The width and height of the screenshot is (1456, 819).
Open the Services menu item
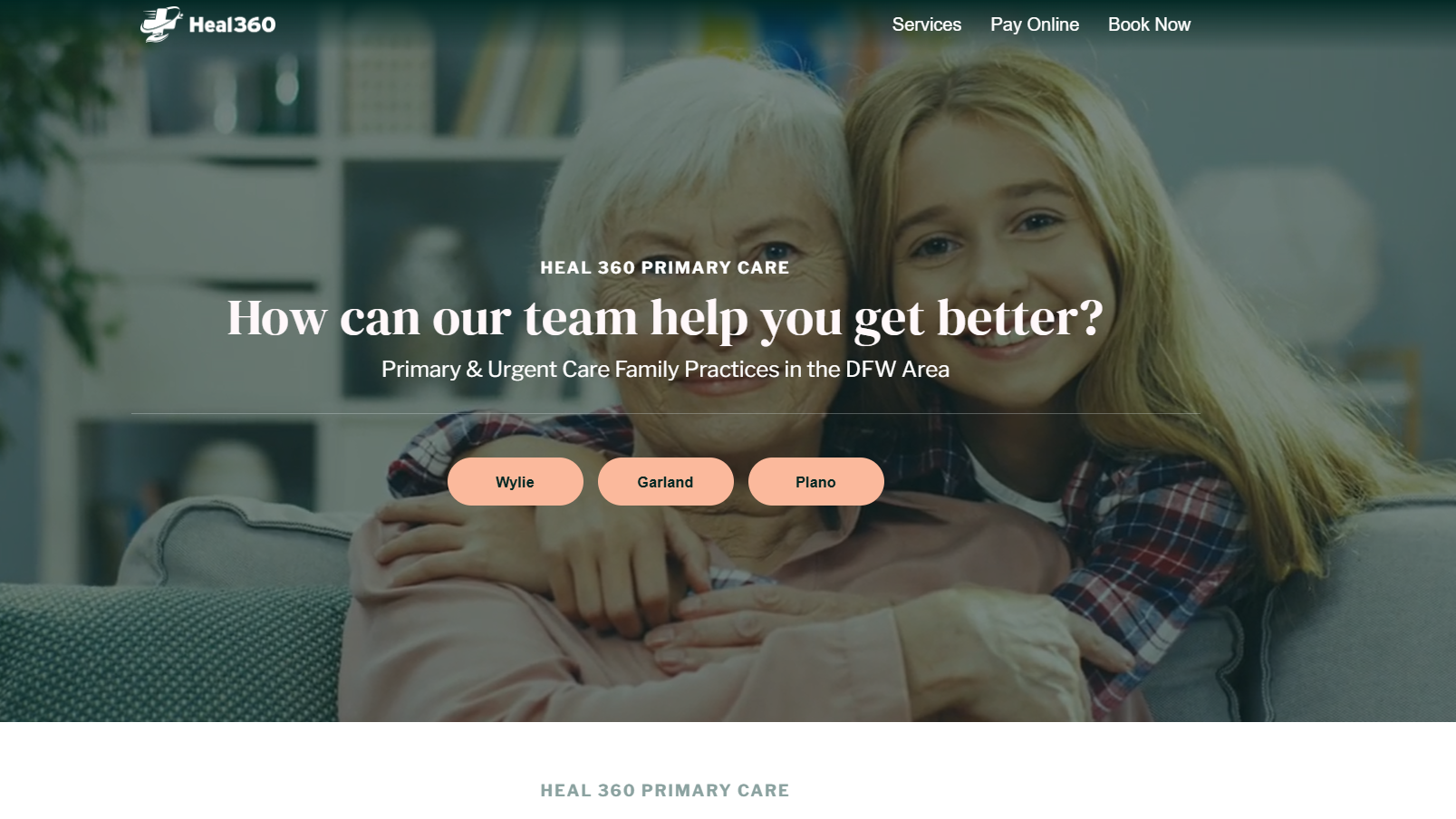[926, 24]
